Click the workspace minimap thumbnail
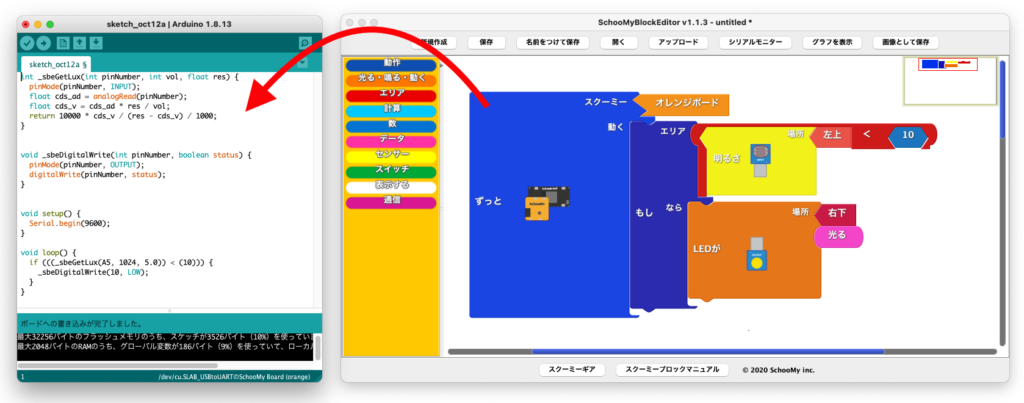The image size is (1024, 403). pos(950,81)
